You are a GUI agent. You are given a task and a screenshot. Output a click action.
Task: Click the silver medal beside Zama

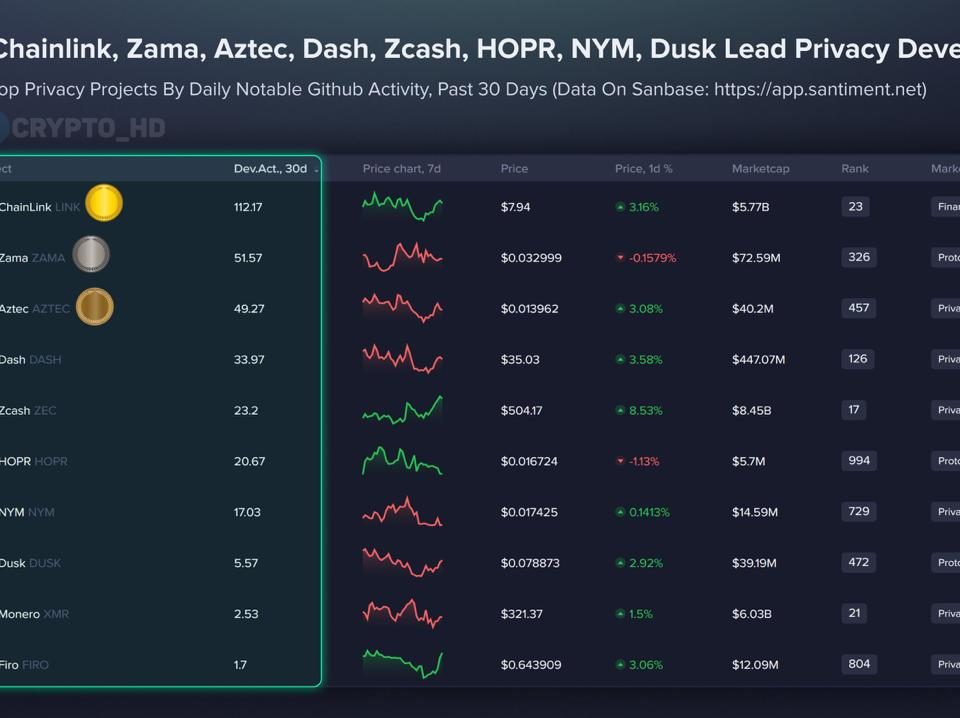[x=91, y=254]
